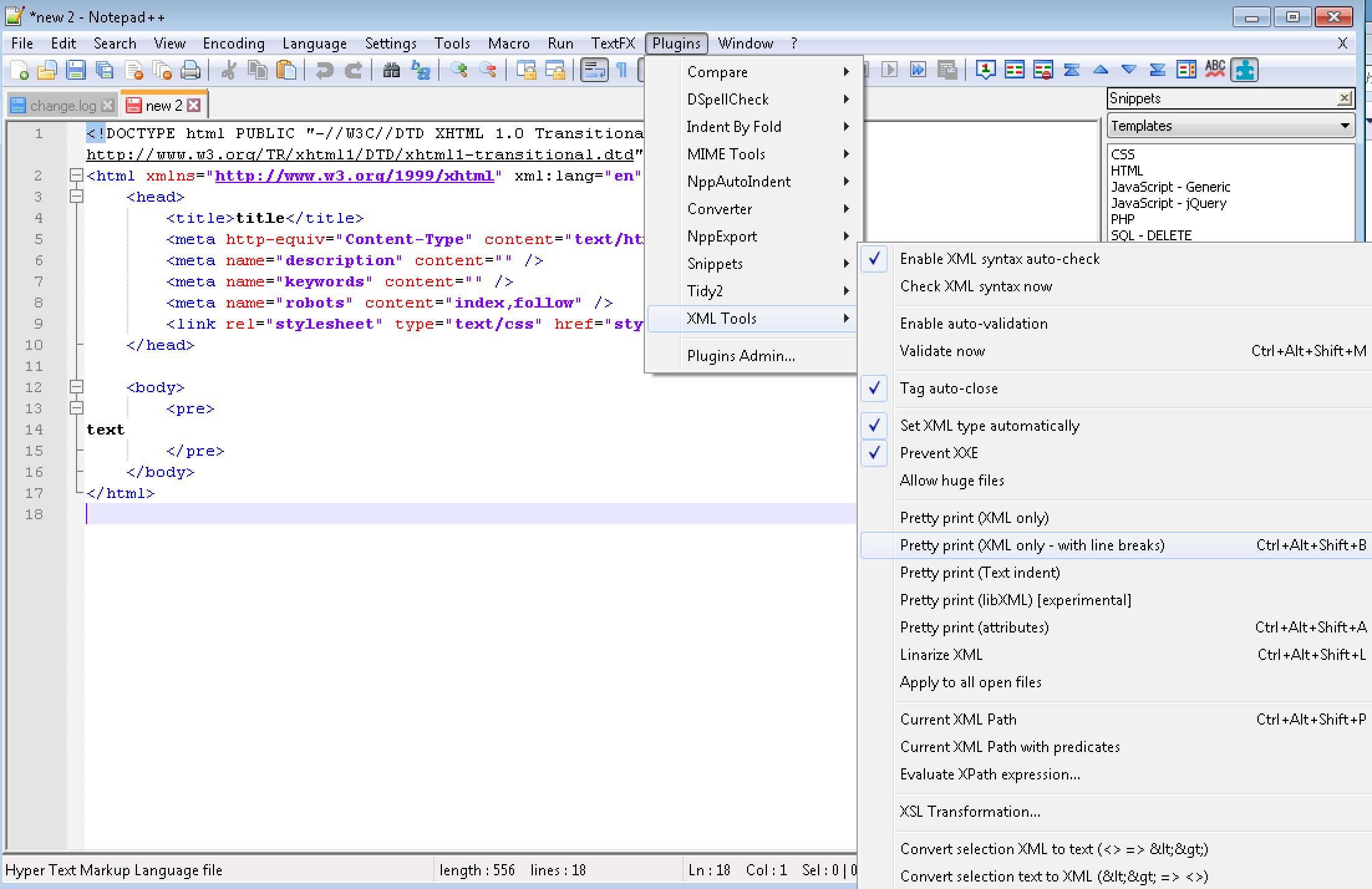Click the Close All documents icon
Image resolution: width=1372 pixels, height=889 pixels.
click(162, 70)
